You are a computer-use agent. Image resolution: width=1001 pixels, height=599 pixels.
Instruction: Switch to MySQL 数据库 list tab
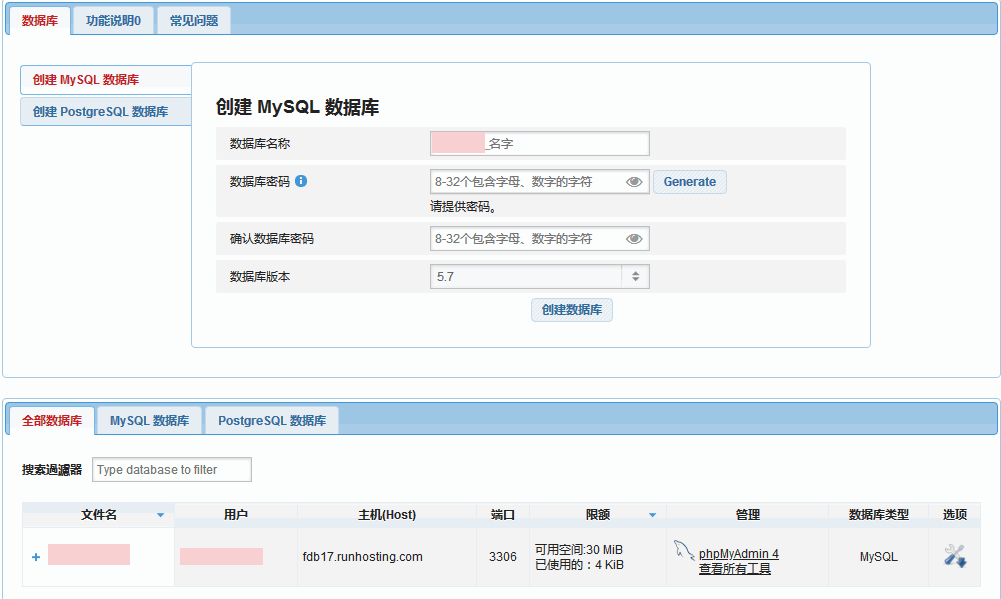click(149, 421)
